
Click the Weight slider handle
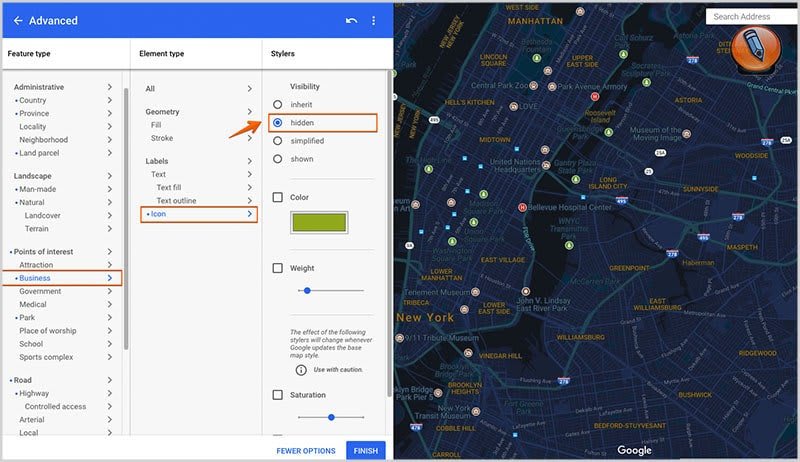tap(307, 291)
